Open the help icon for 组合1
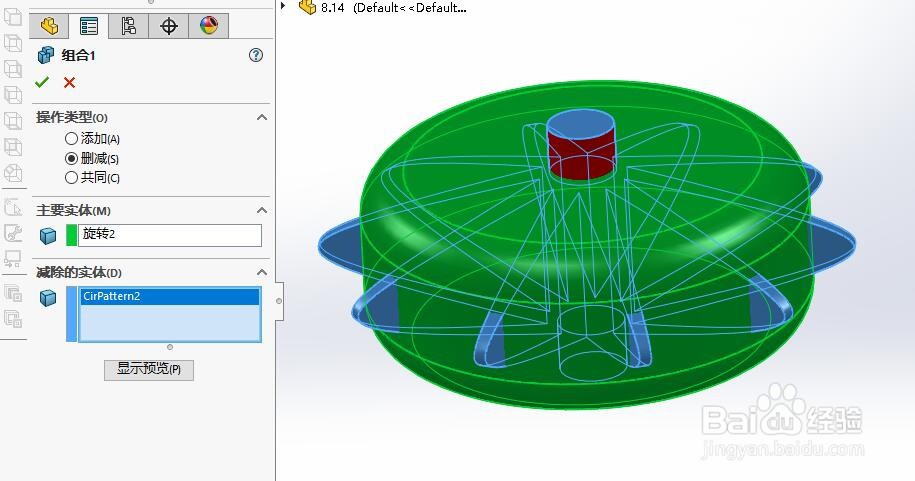This screenshot has width=915, height=481. pyautogui.click(x=256, y=55)
